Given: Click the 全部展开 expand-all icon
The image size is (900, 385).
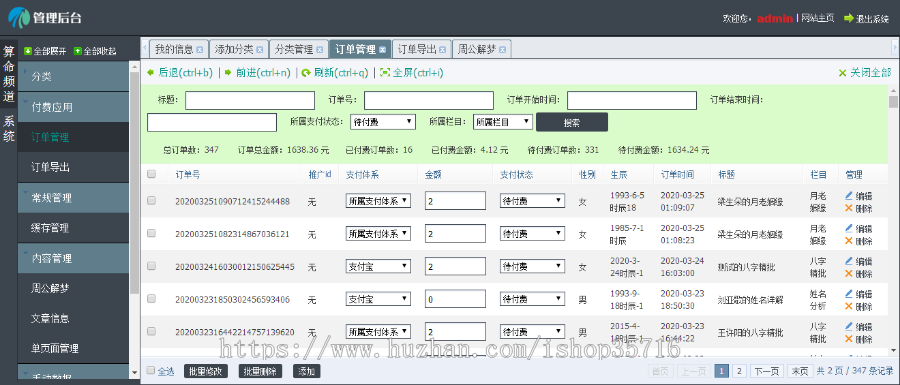Looking at the screenshot, I should 27,51.
